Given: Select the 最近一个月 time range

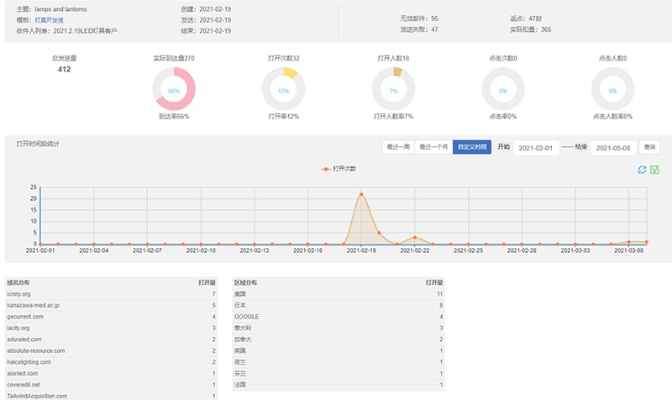Looking at the screenshot, I should (x=434, y=147).
